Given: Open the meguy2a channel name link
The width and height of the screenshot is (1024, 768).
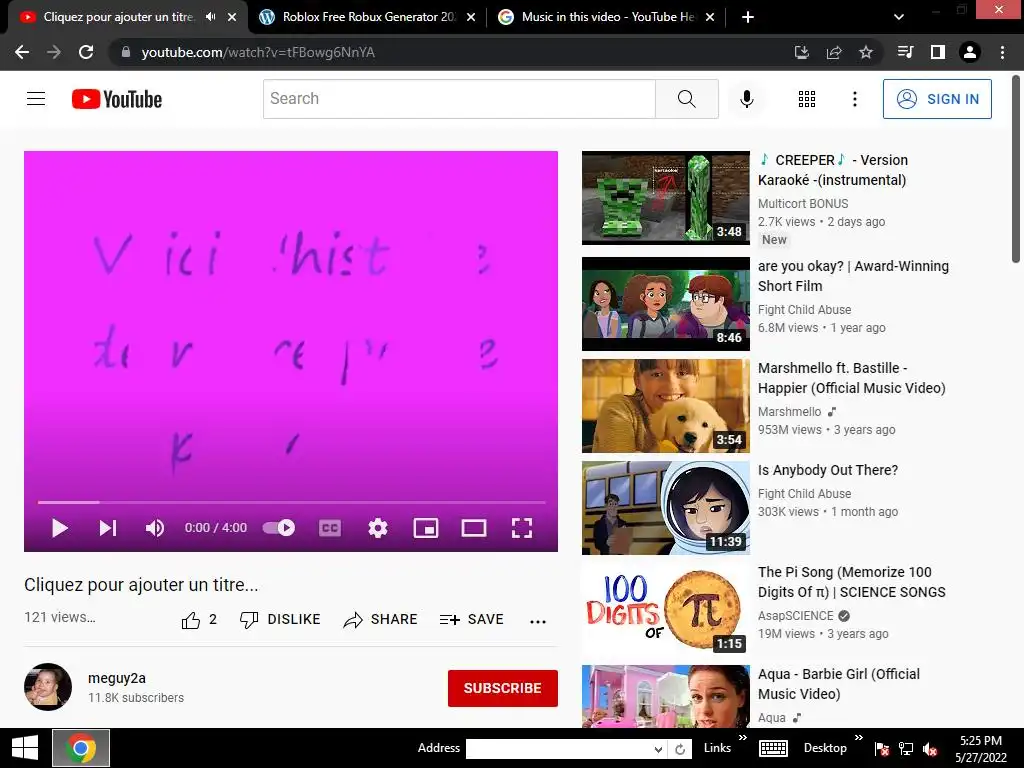Looking at the screenshot, I should pos(117,678).
